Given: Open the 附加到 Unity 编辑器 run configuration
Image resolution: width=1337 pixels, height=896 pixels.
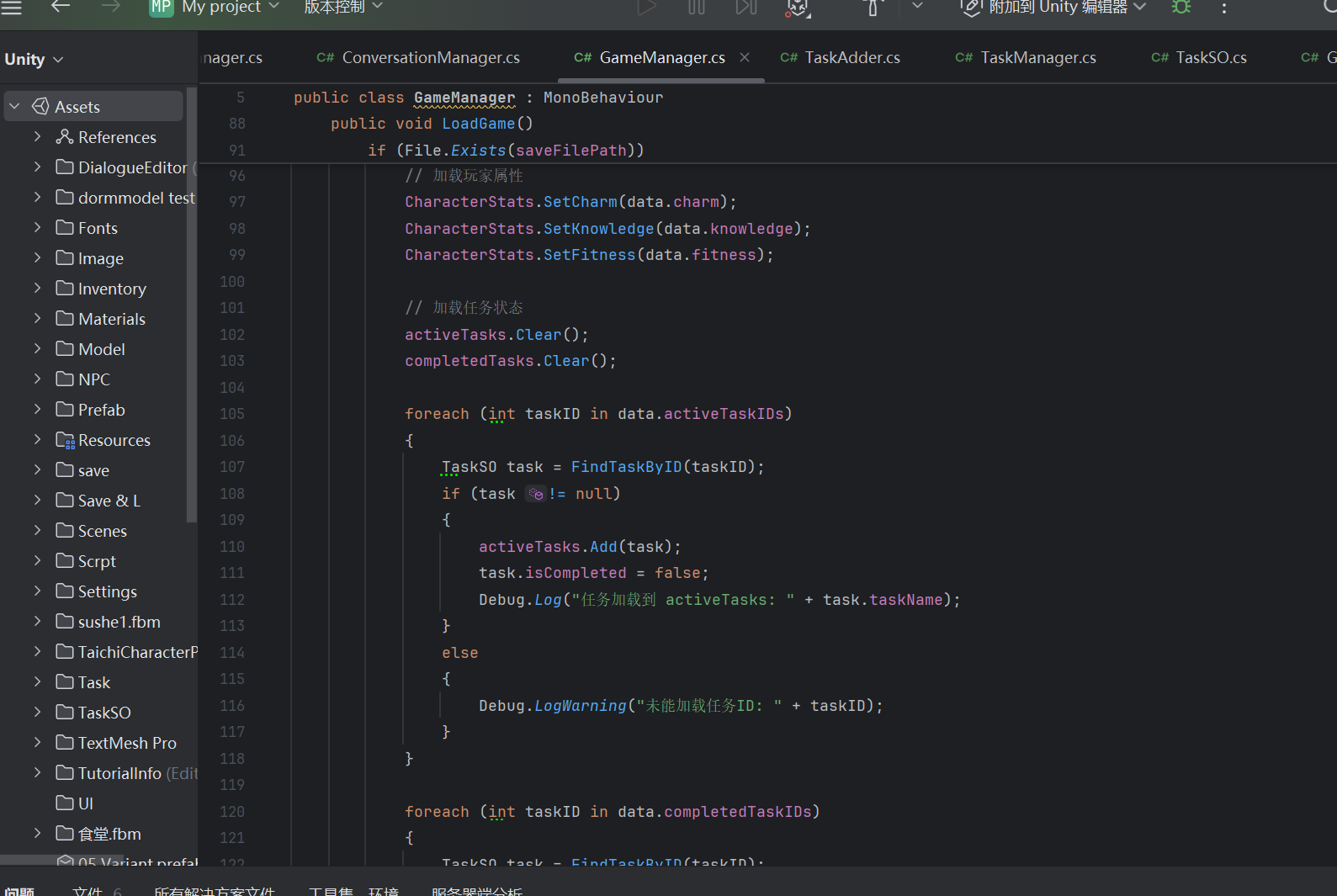Looking at the screenshot, I should (x=1058, y=8).
